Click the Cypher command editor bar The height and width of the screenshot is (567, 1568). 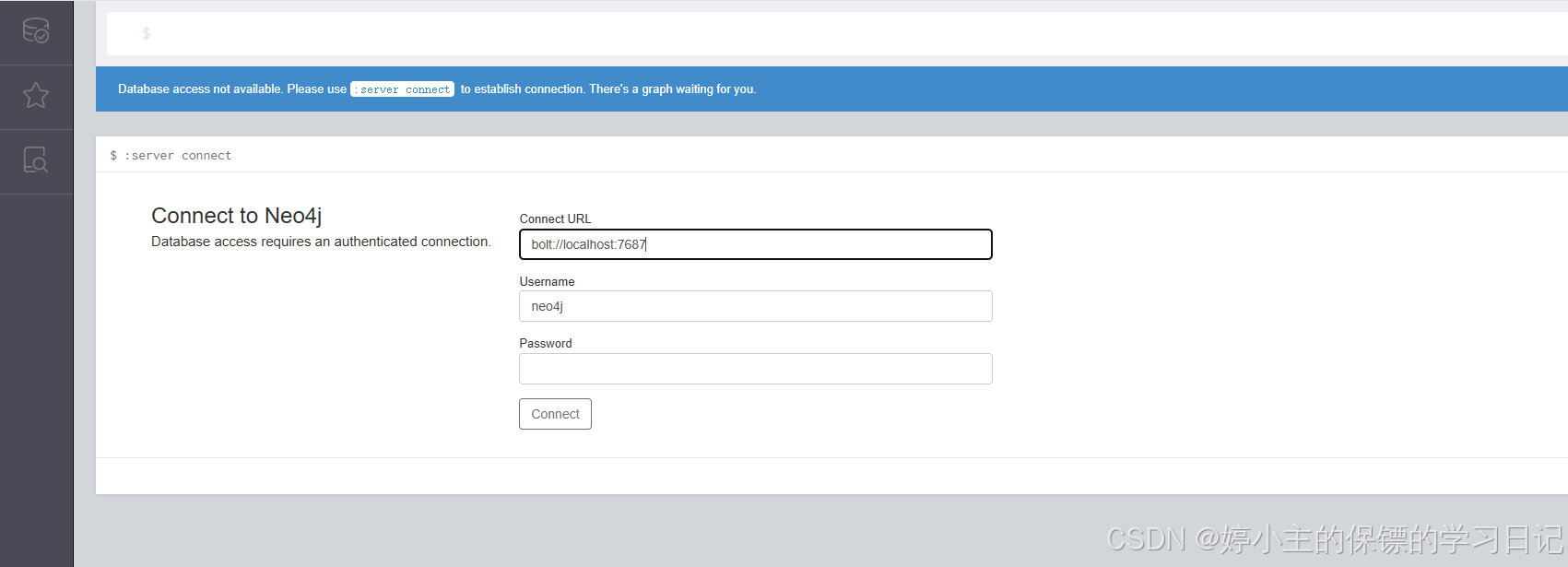pyautogui.click(x=837, y=33)
